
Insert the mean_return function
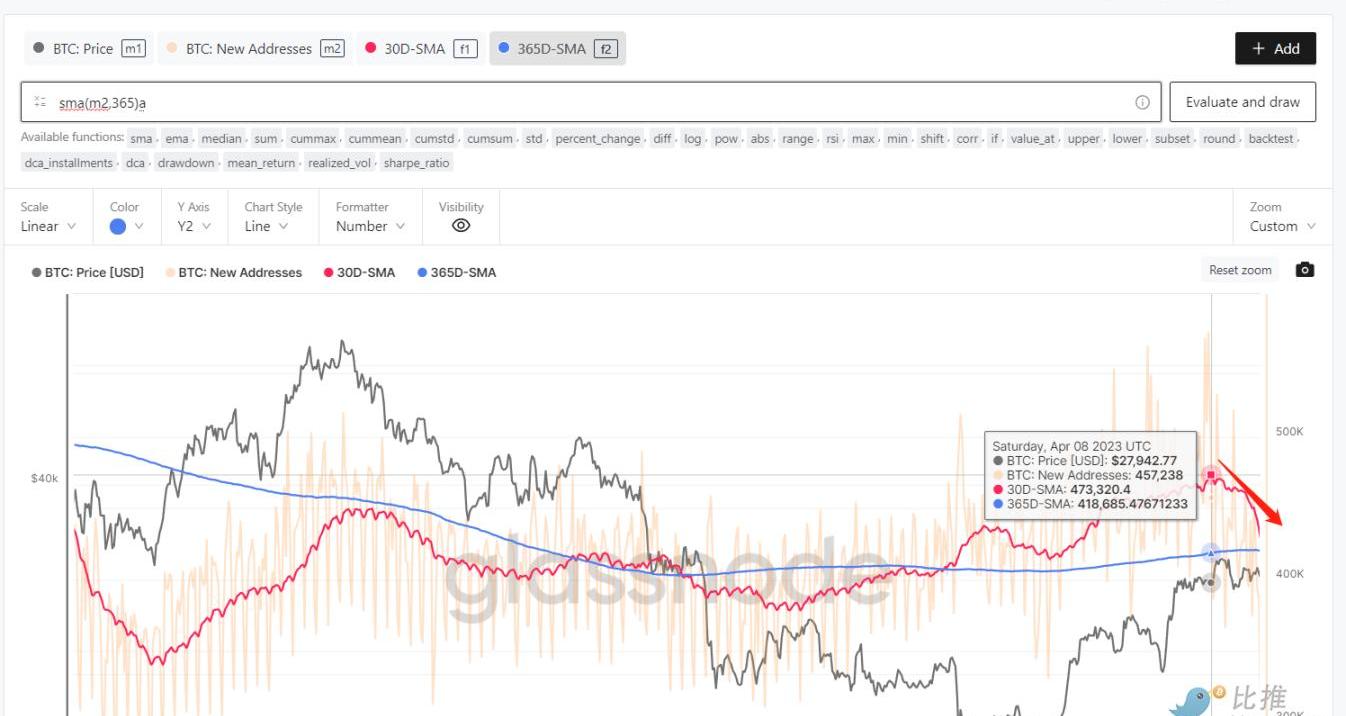(x=262, y=163)
